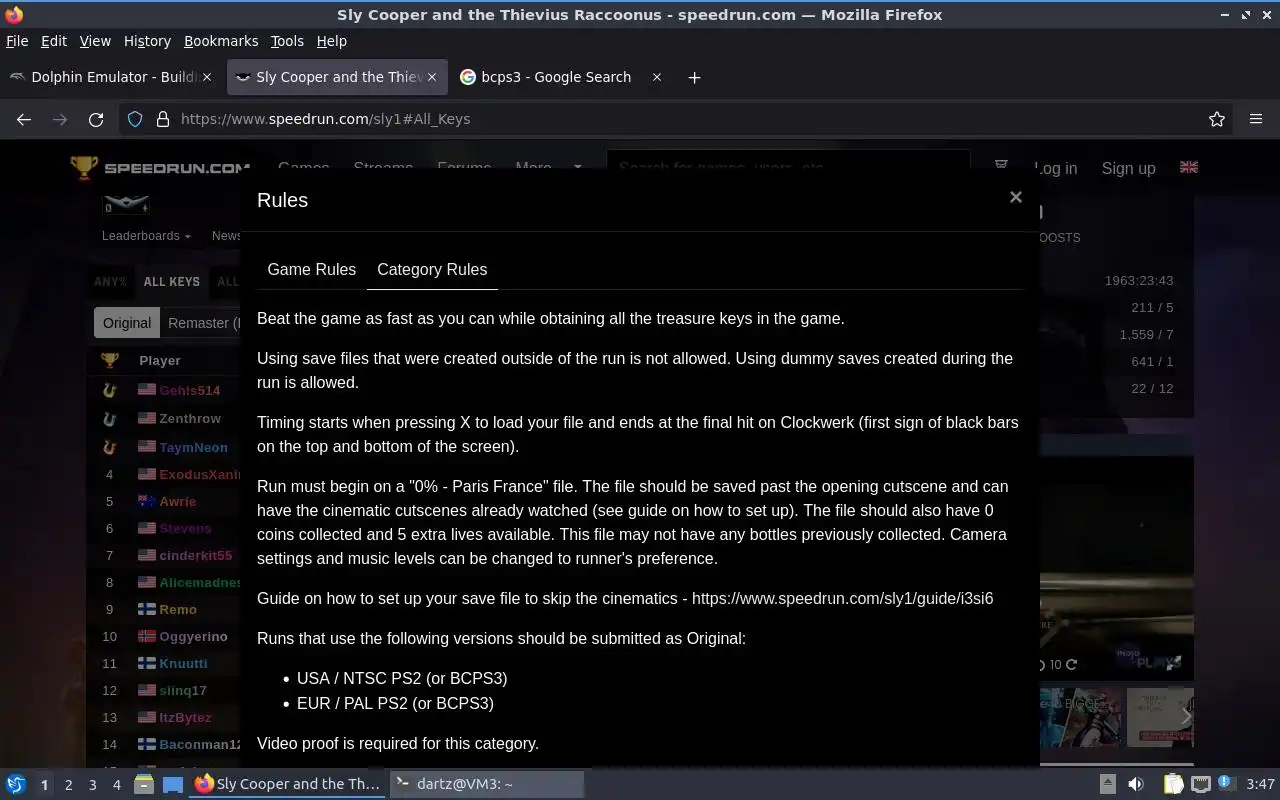Close the Dolphin Emulator tab

tap(207, 77)
